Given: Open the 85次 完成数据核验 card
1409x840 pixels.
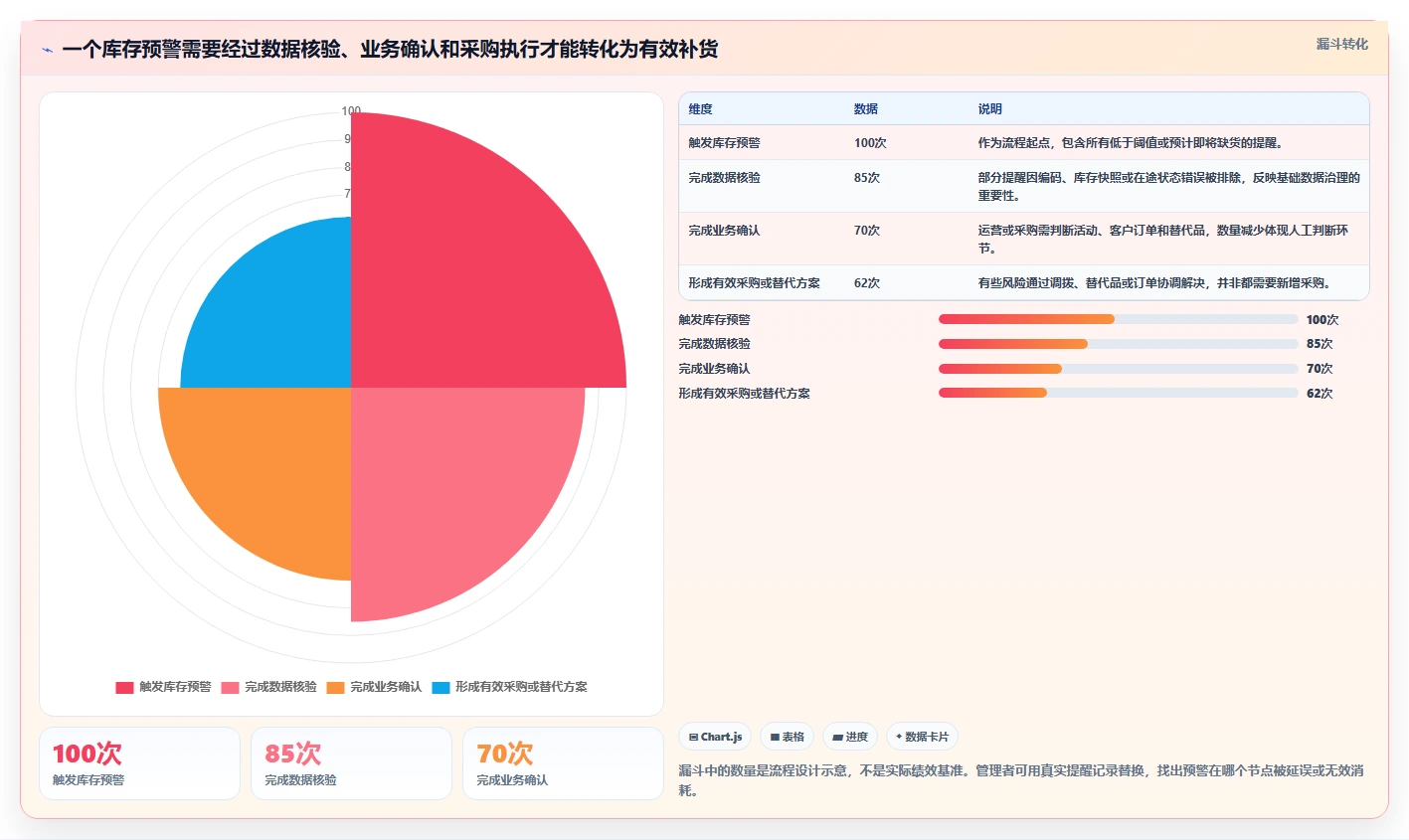Looking at the screenshot, I should pyautogui.click(x=351, y=763).
